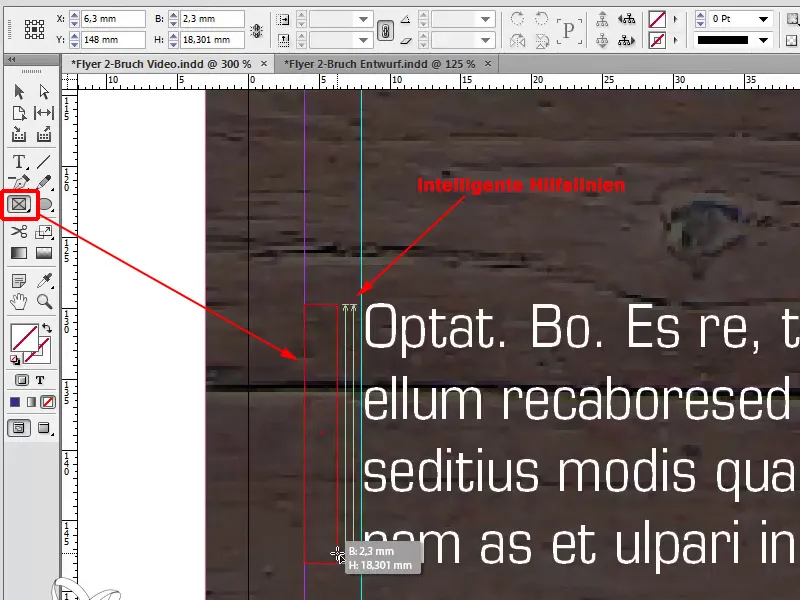800x600 pixels.
Task: Select the Free Transform tool
Action: tap(44, 232)
